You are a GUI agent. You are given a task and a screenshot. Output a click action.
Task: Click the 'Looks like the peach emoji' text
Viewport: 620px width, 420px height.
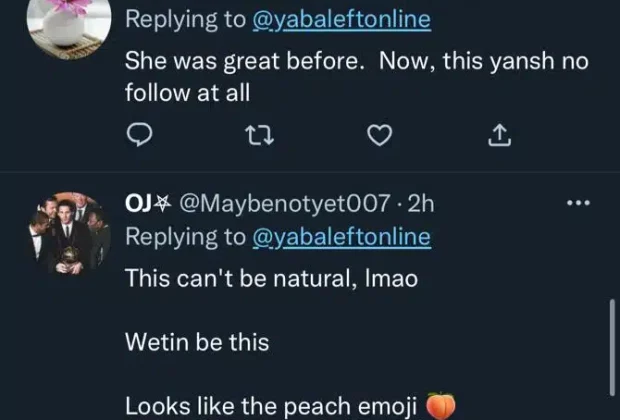272,405
